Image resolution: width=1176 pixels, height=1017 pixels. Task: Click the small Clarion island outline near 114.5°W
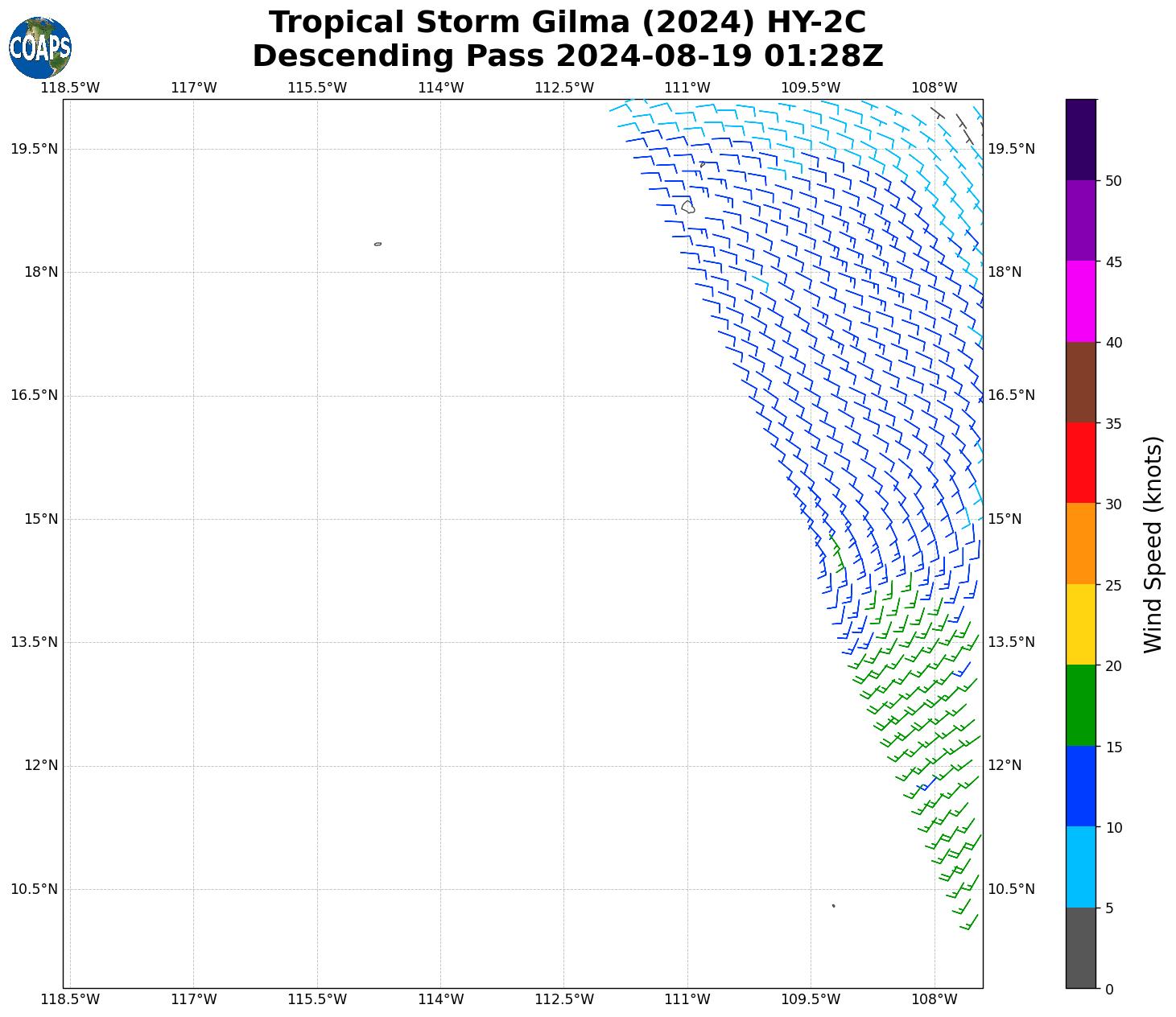pos(378,244)
